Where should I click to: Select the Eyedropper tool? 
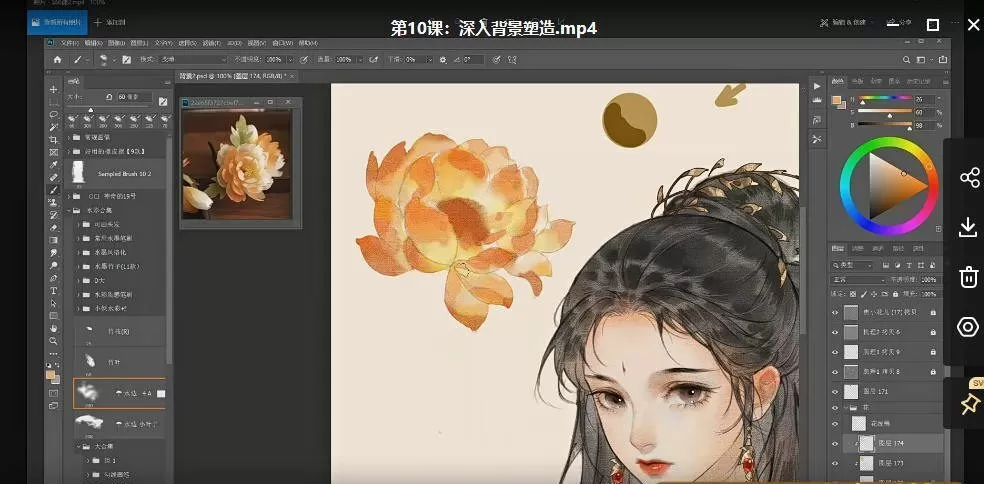(53, 164)
